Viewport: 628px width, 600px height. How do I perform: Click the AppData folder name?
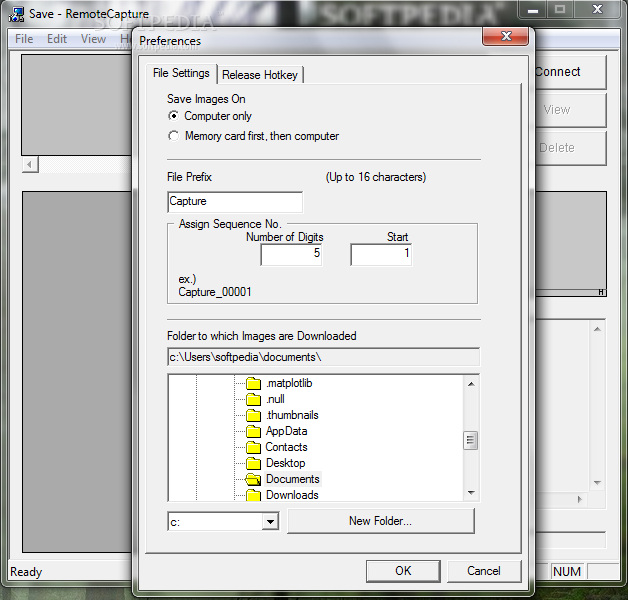click(x=286, y=431)
